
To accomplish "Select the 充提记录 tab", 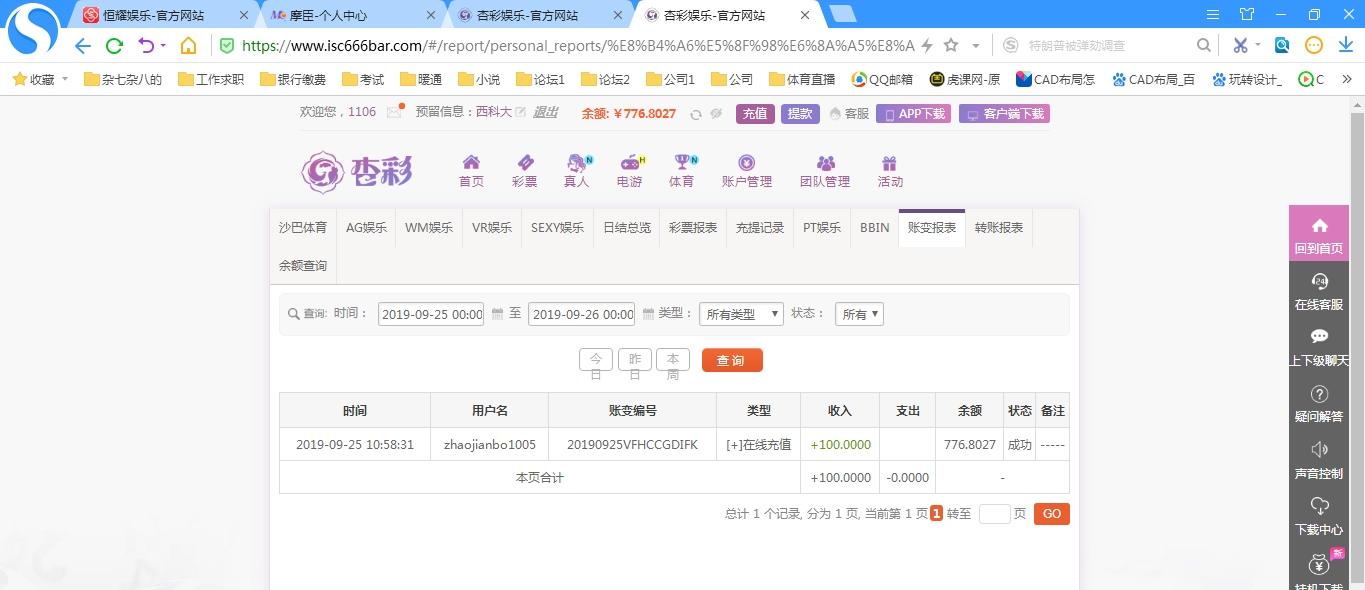I will tap(760, 228).
